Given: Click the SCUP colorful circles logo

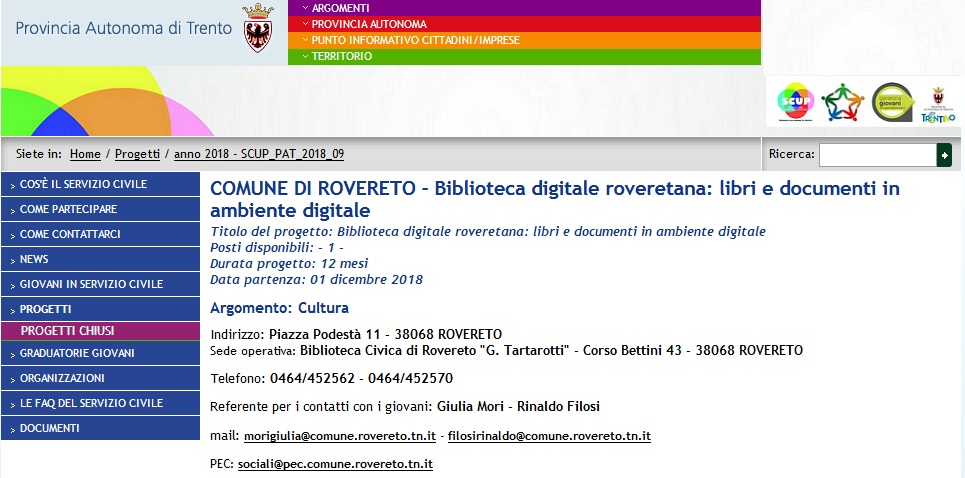Looking at the screenshot, I should click(x=796, y=101).
